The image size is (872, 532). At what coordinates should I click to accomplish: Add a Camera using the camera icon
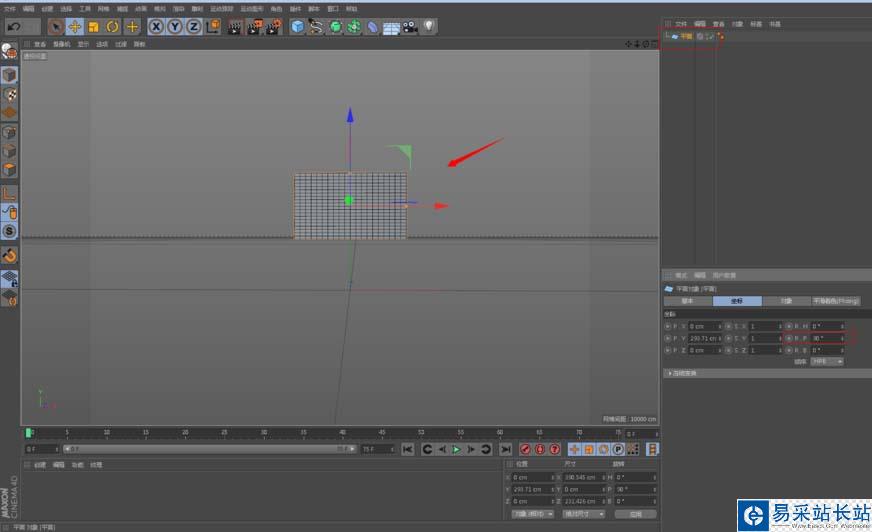410,26
